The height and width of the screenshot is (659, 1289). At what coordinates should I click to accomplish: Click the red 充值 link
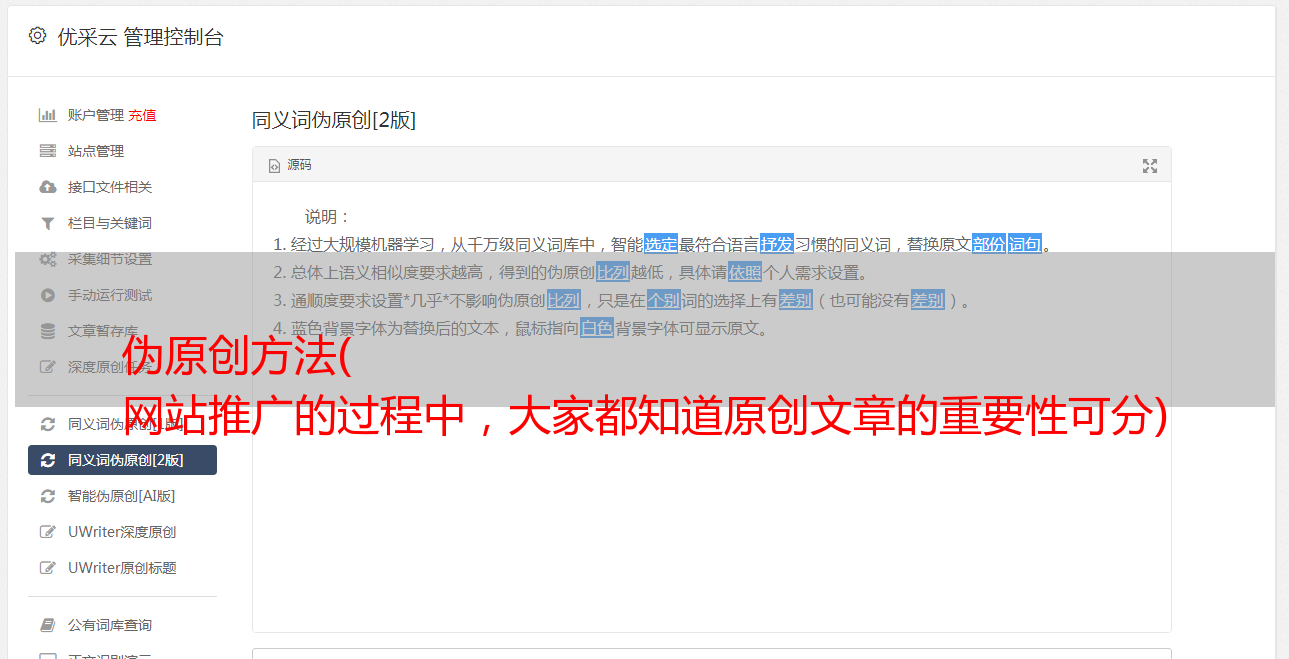point(142,115)
